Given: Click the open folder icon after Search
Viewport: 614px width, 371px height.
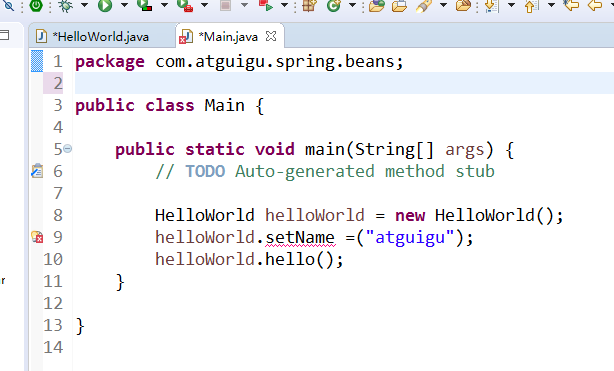Looking at the screenshot, I should click(x=464, y=5).
